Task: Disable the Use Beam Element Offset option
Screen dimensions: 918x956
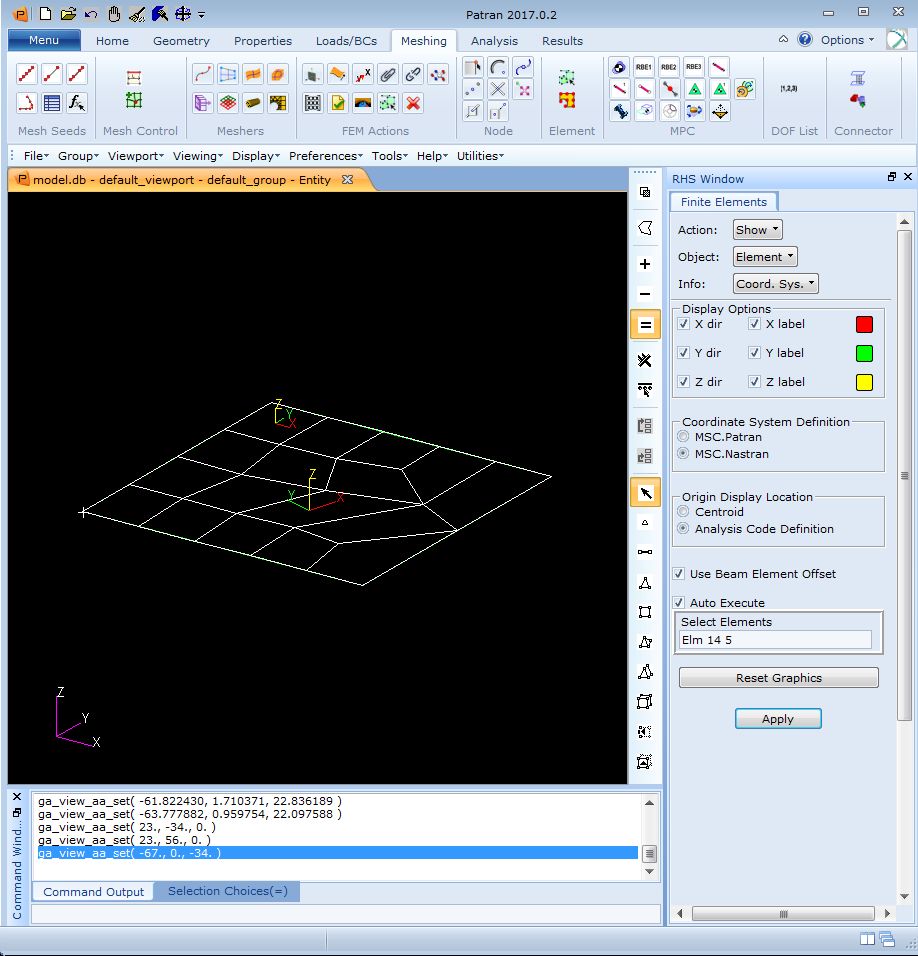Action: click(678, 574)
